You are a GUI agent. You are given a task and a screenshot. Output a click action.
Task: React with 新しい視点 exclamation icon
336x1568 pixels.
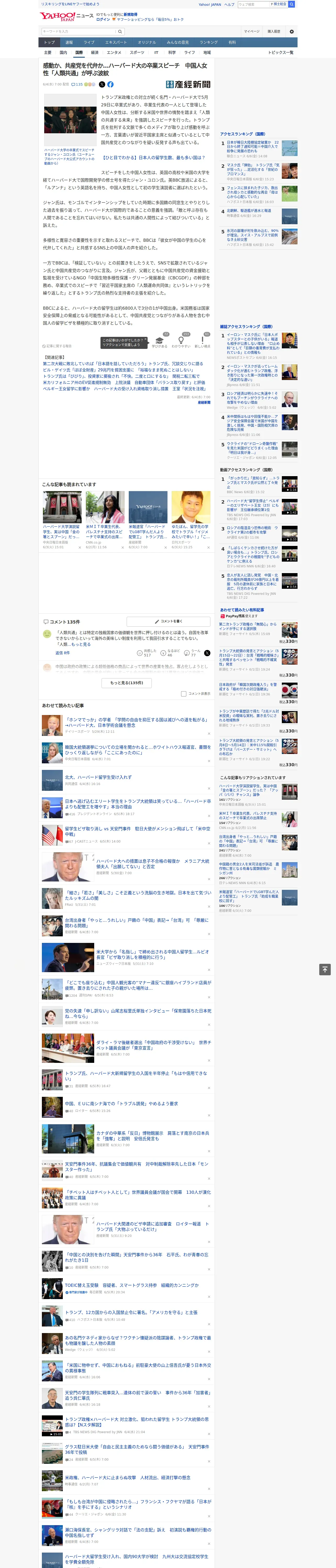pyautogui.click(x=203, y=340)
